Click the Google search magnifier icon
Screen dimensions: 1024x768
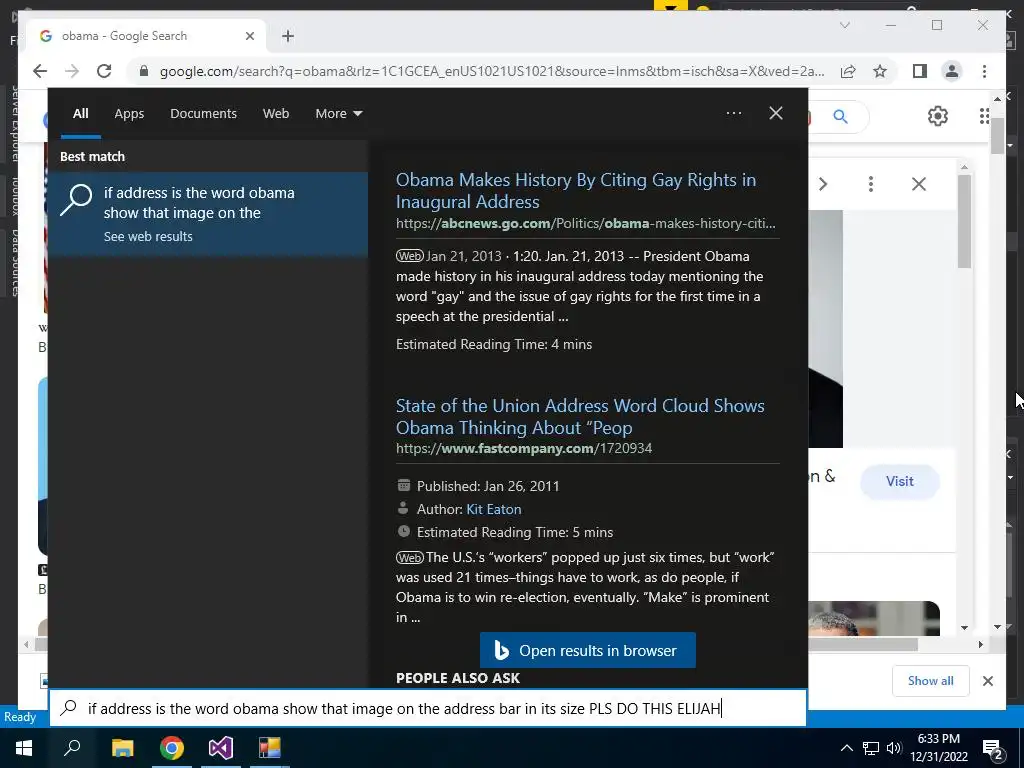coord(840,117)
